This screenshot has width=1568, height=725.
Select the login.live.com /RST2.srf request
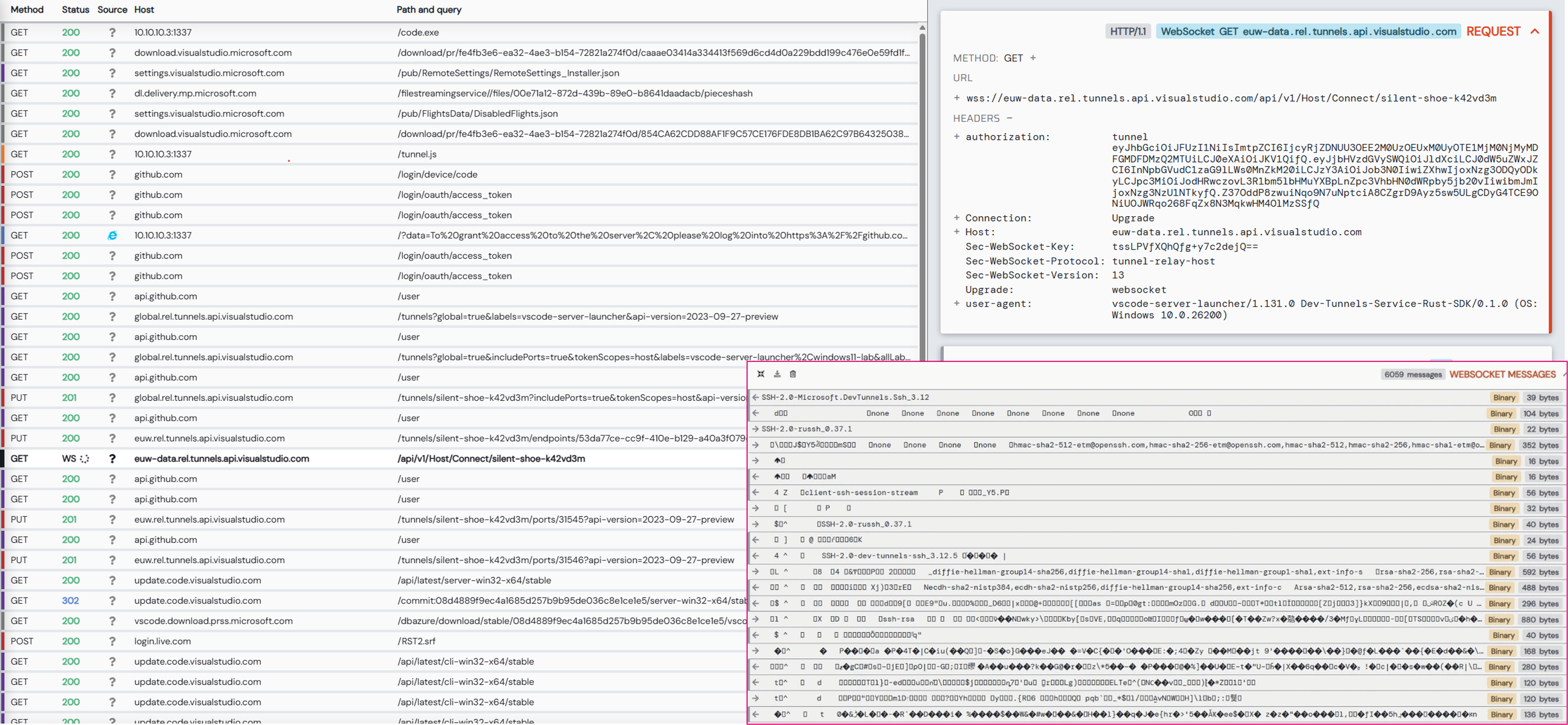[x=374, y=642]
